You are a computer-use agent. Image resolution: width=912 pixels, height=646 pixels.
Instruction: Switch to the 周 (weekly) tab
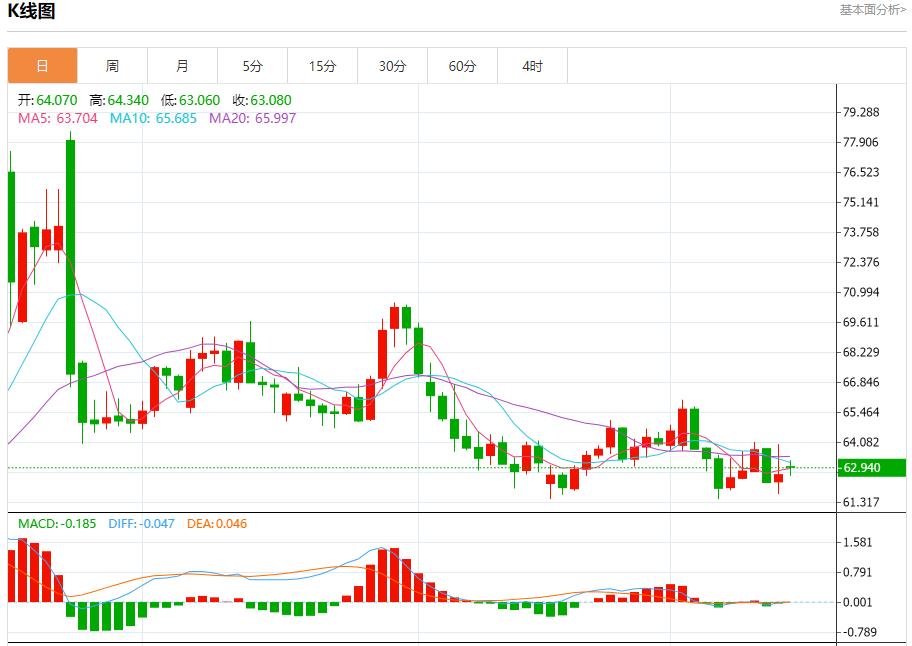point(112,65)
